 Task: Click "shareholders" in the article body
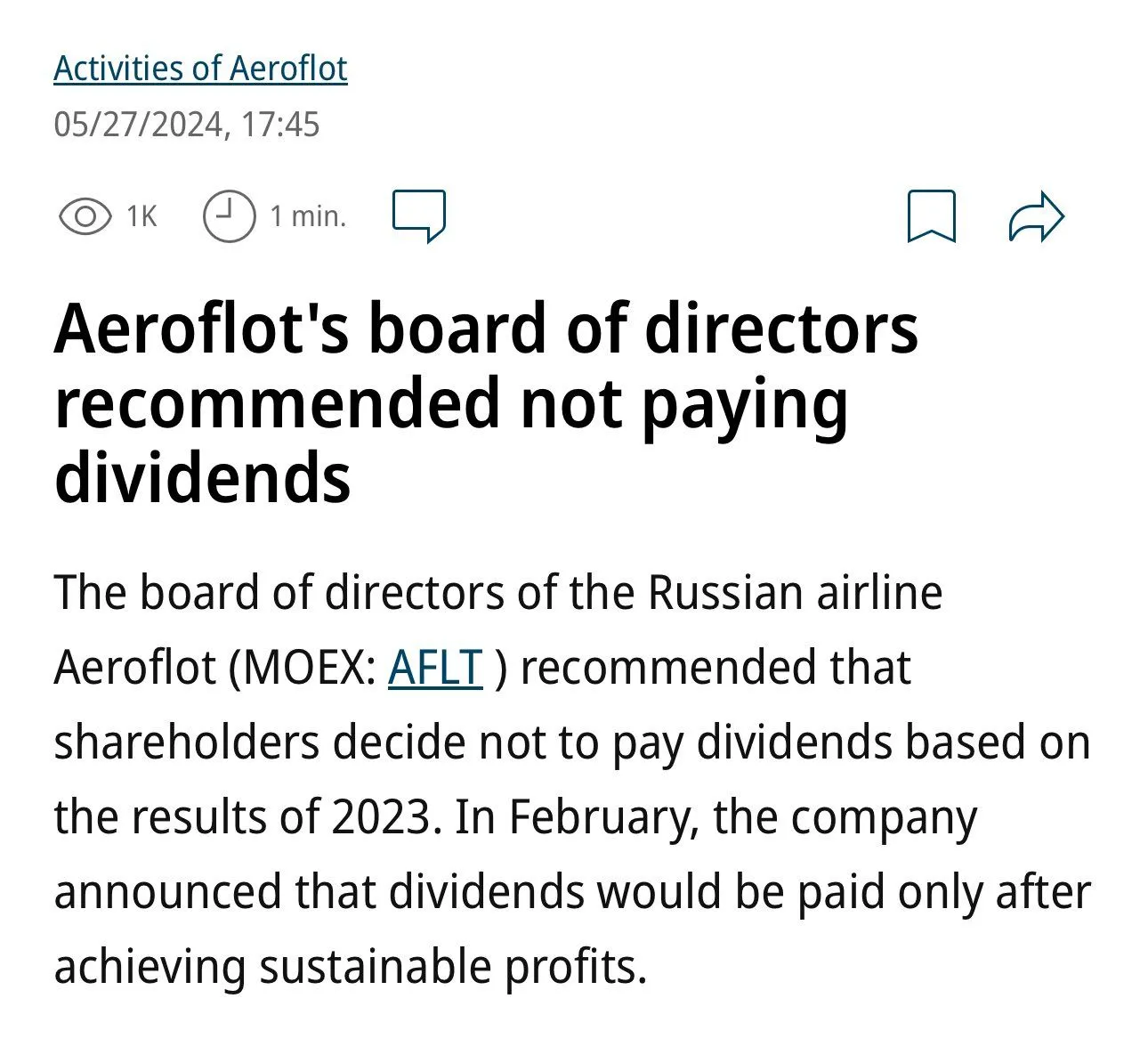pos(186,742)
